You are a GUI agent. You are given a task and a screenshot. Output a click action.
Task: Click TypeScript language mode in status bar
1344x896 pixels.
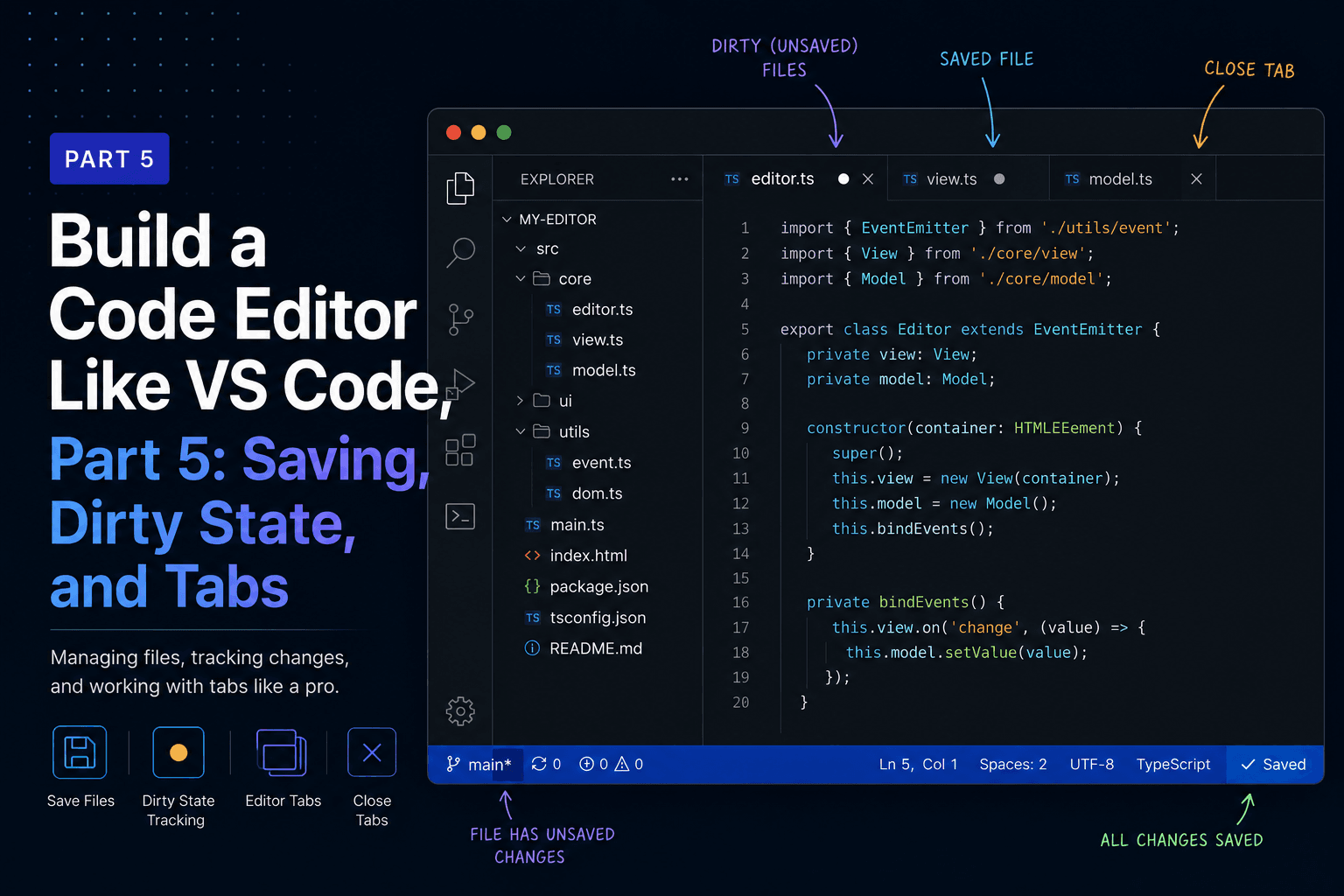tap(1172, 764)
